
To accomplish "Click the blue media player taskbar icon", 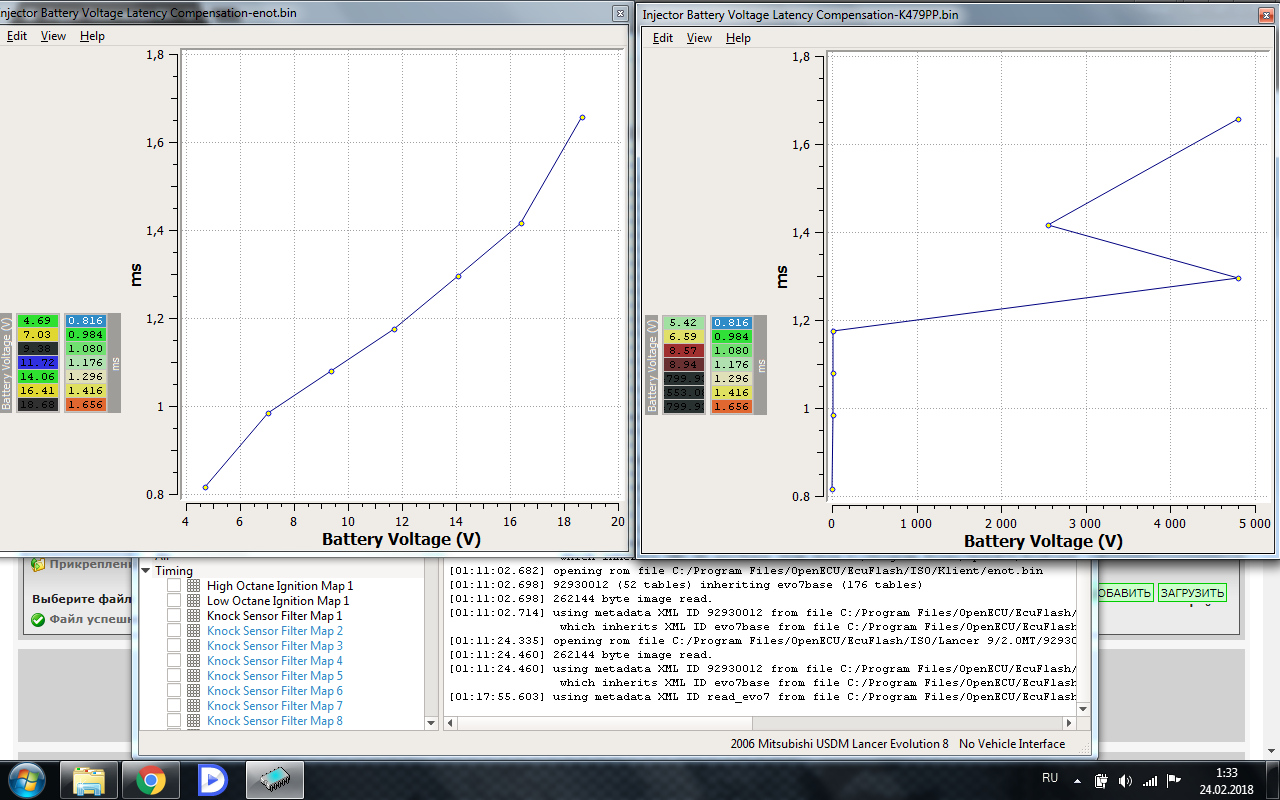I will [213, 779].
